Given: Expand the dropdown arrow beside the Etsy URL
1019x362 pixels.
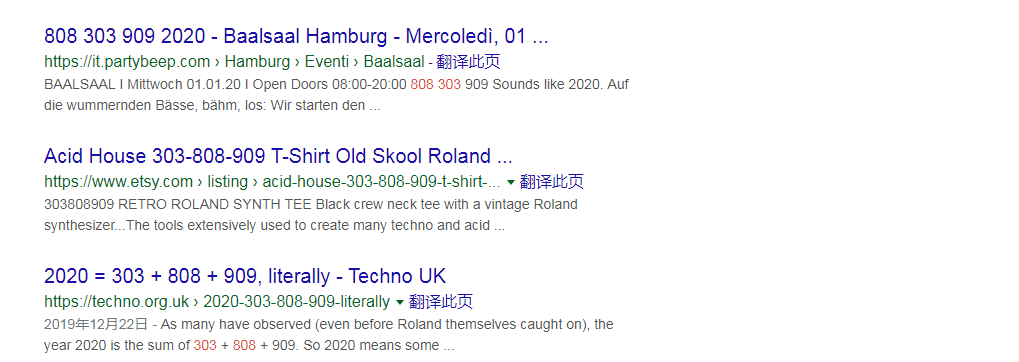Looking at the screenshot, I should point(511,182).
